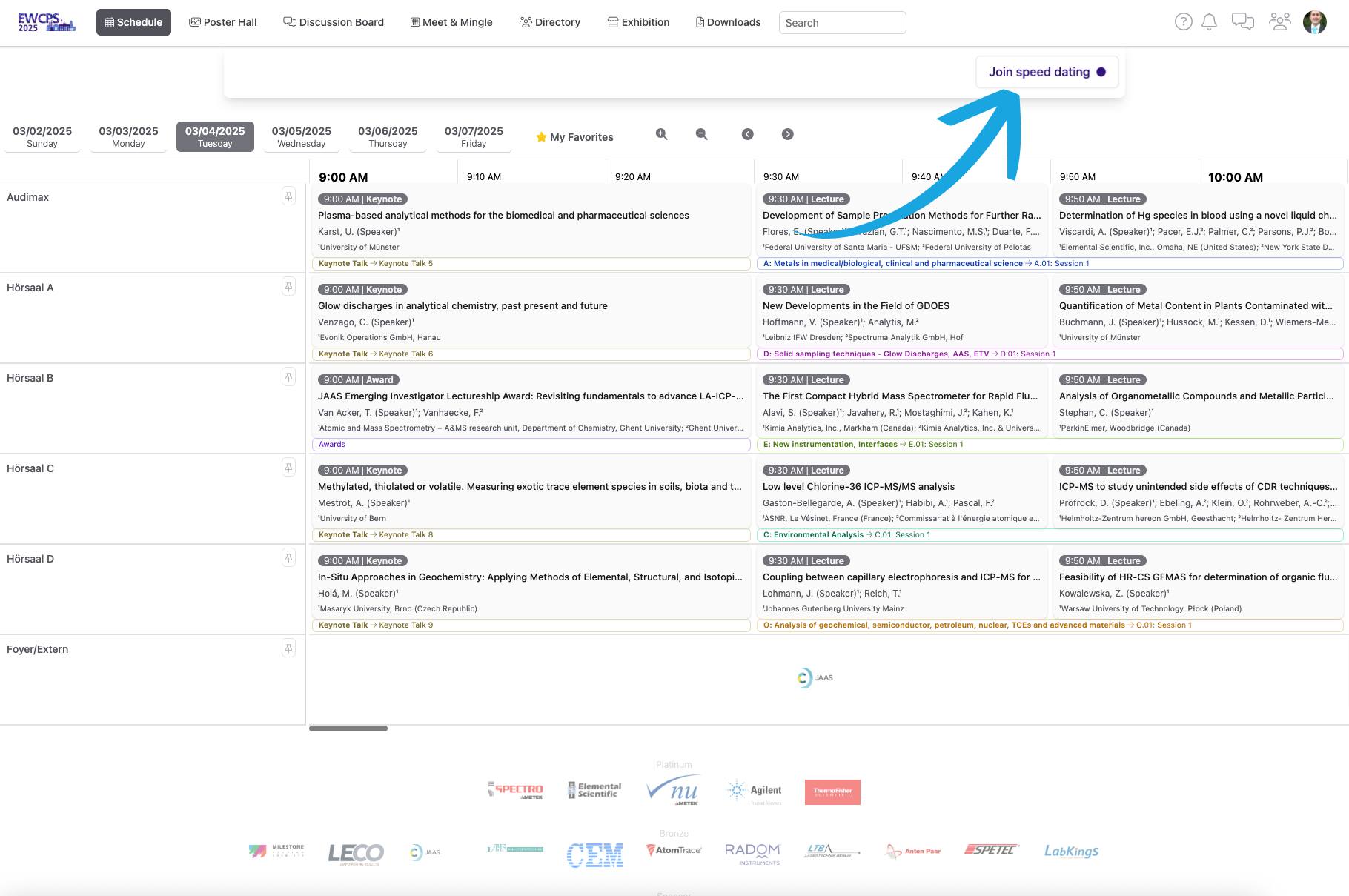This screenshot has height=896, width=1349.
Task: Open the user profile avatar menu
Action: (1314, 22)
